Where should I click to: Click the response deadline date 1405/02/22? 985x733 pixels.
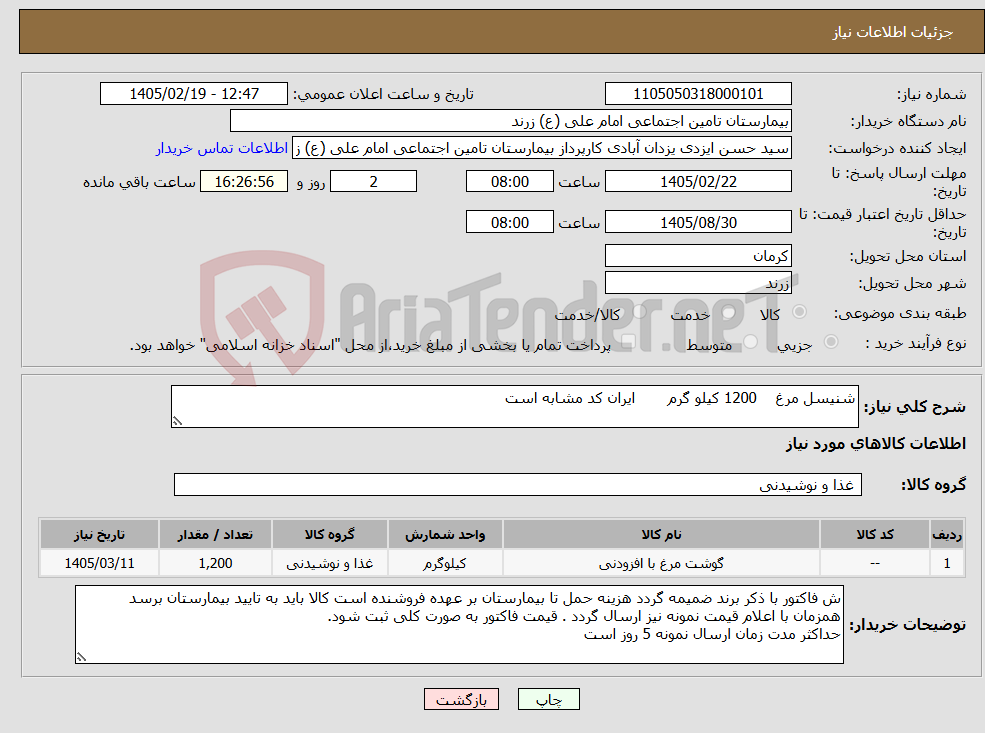coord(698,182)
